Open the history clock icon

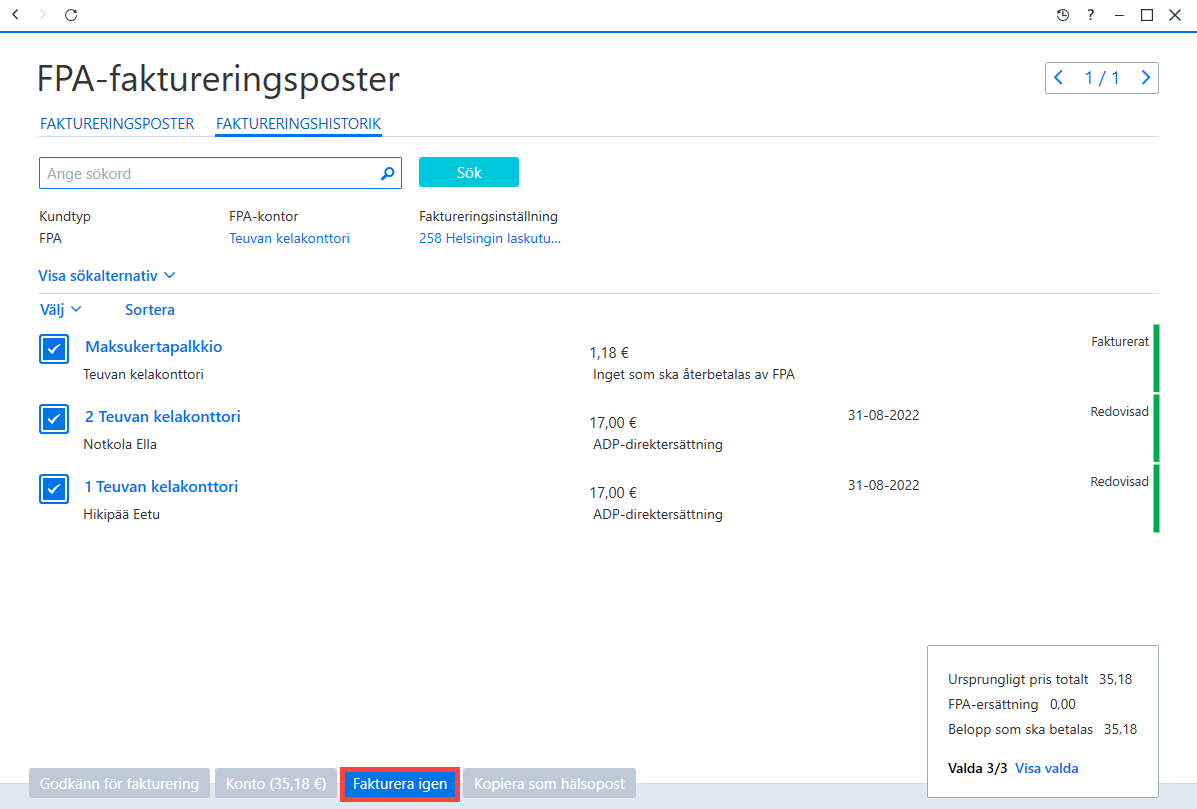coord(1063,15)
